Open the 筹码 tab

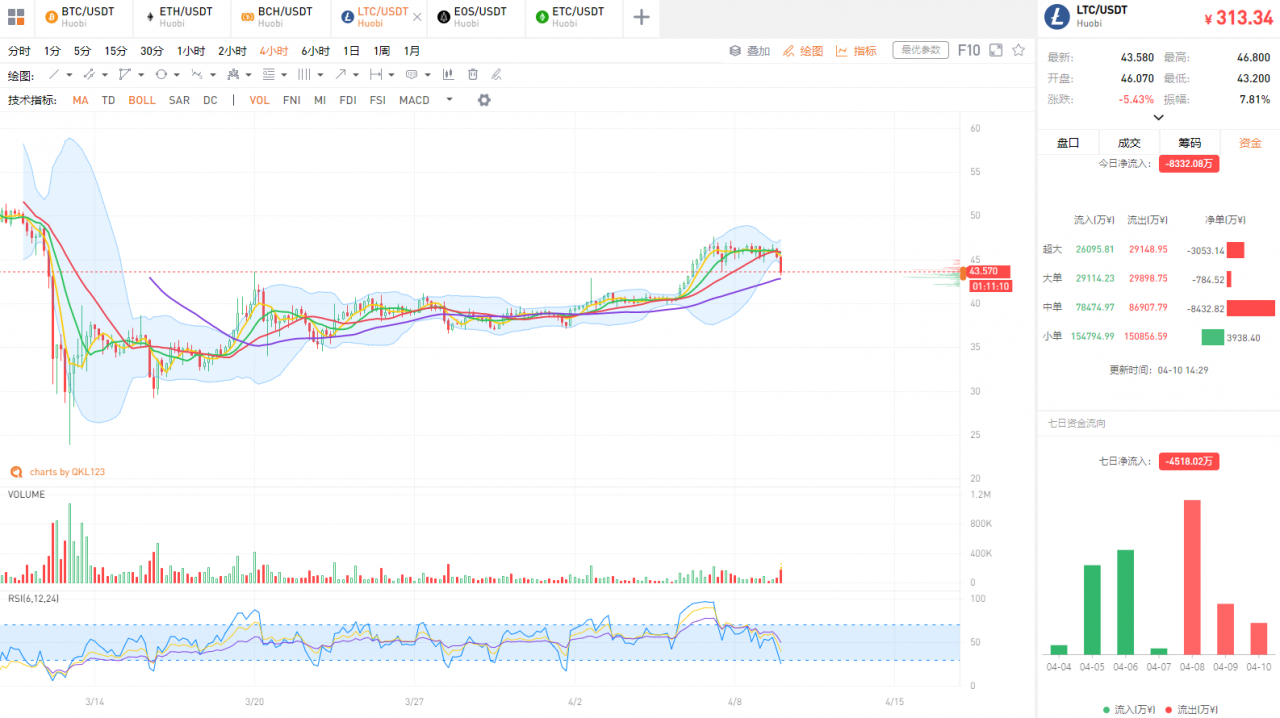coord(1190,143)
